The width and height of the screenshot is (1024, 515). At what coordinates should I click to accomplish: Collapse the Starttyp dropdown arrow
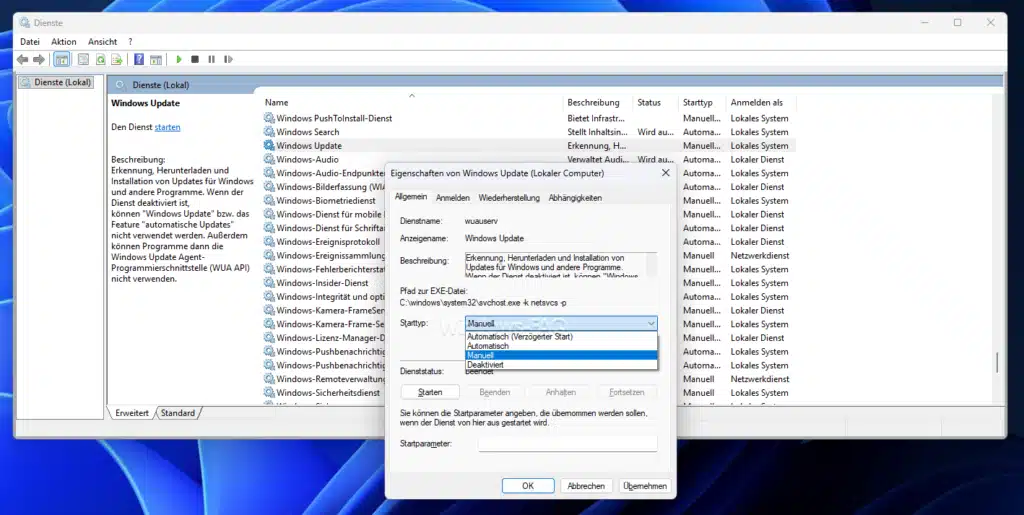pyautogui.click(x=651, y=323)
